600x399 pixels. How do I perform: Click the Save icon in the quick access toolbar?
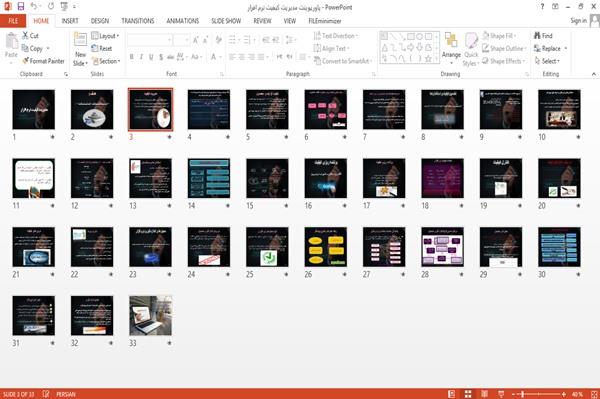[x=21, y=7]
